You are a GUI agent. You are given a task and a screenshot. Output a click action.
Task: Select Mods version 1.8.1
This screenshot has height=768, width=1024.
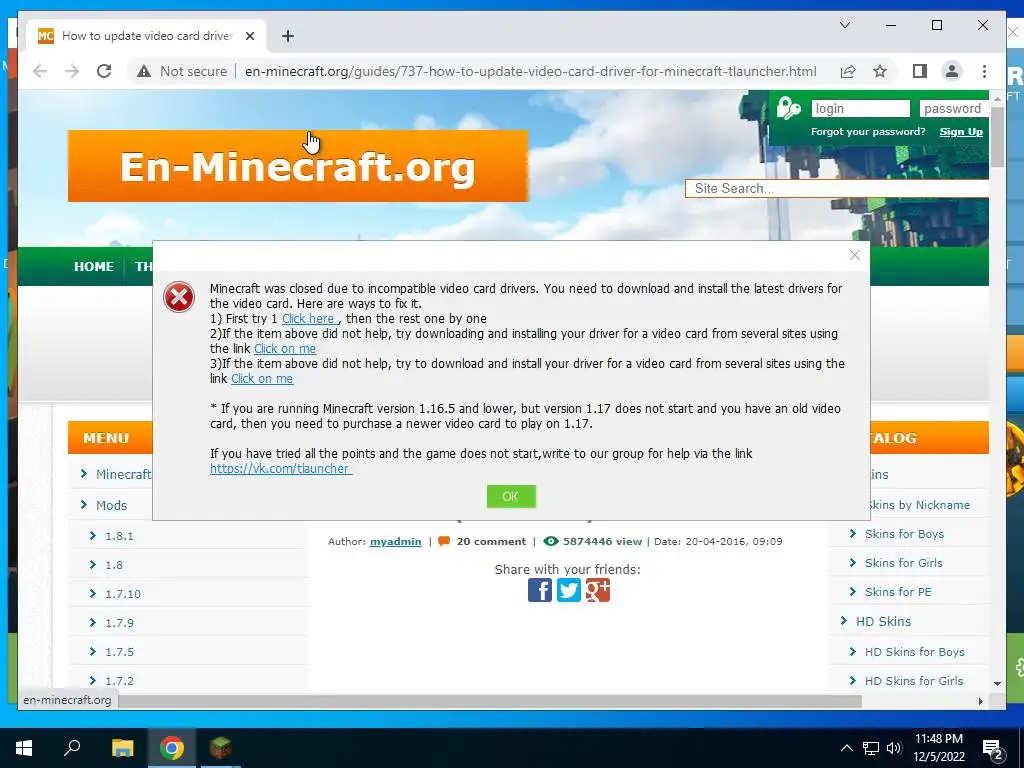pyautogui.click(x=119, y=536)
